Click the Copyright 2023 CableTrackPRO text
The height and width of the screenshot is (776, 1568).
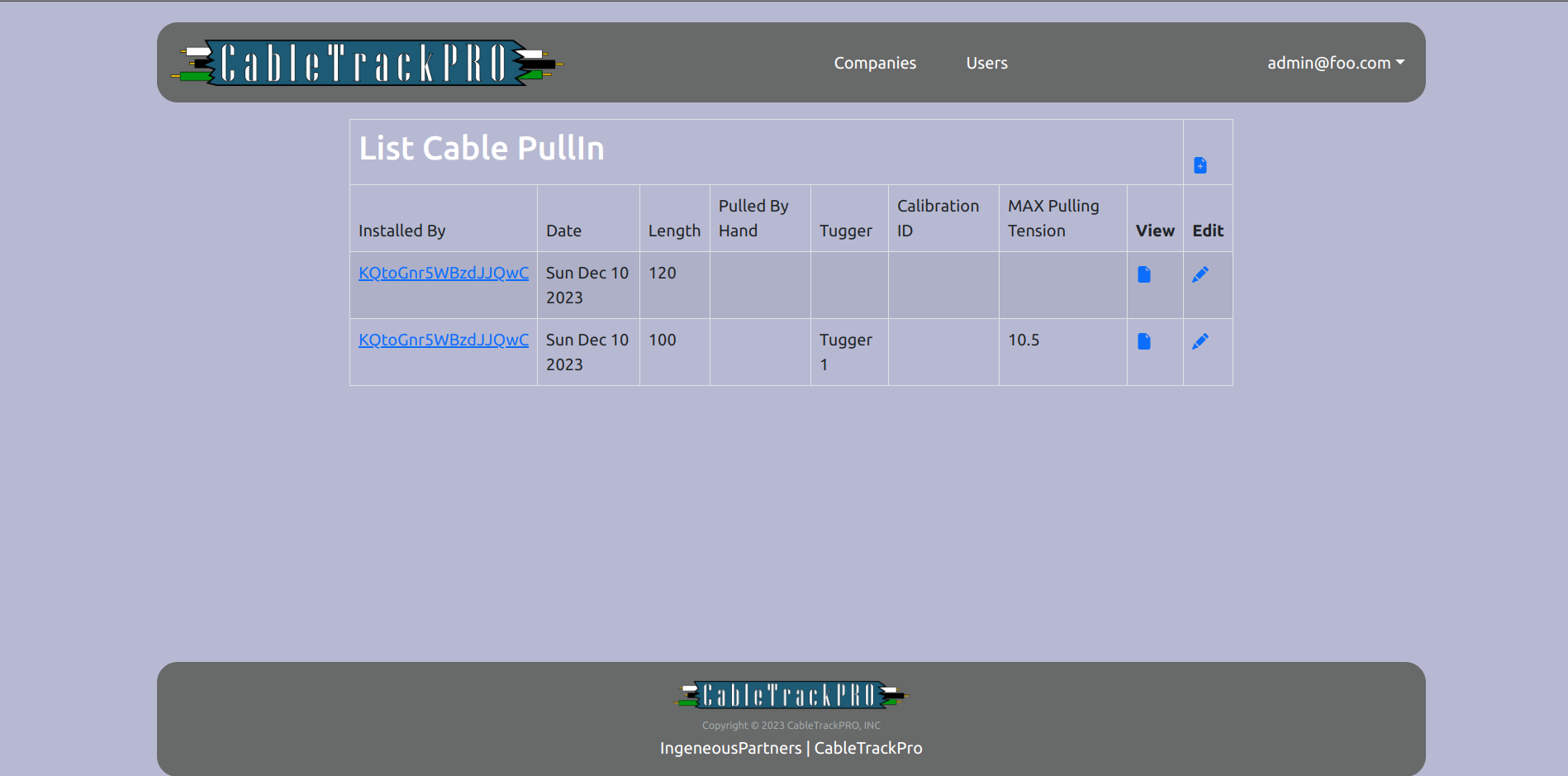791,726
